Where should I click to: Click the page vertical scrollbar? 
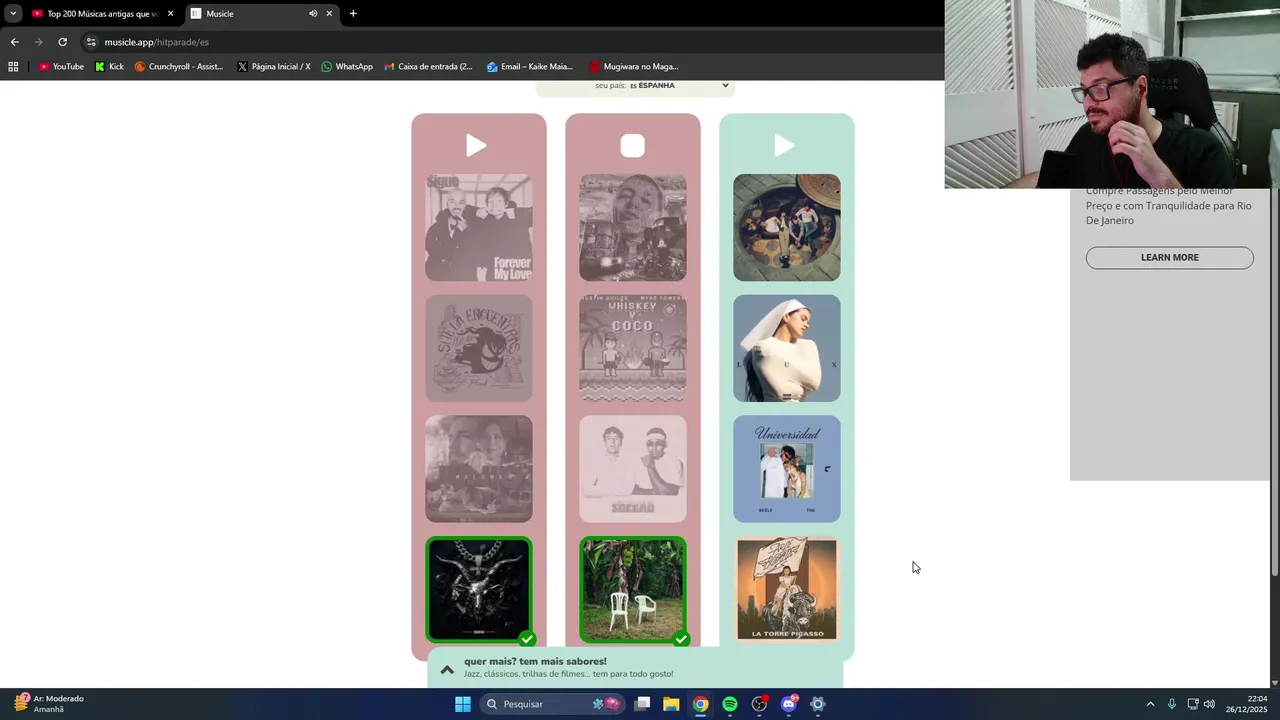click(x=1274, y=330)
